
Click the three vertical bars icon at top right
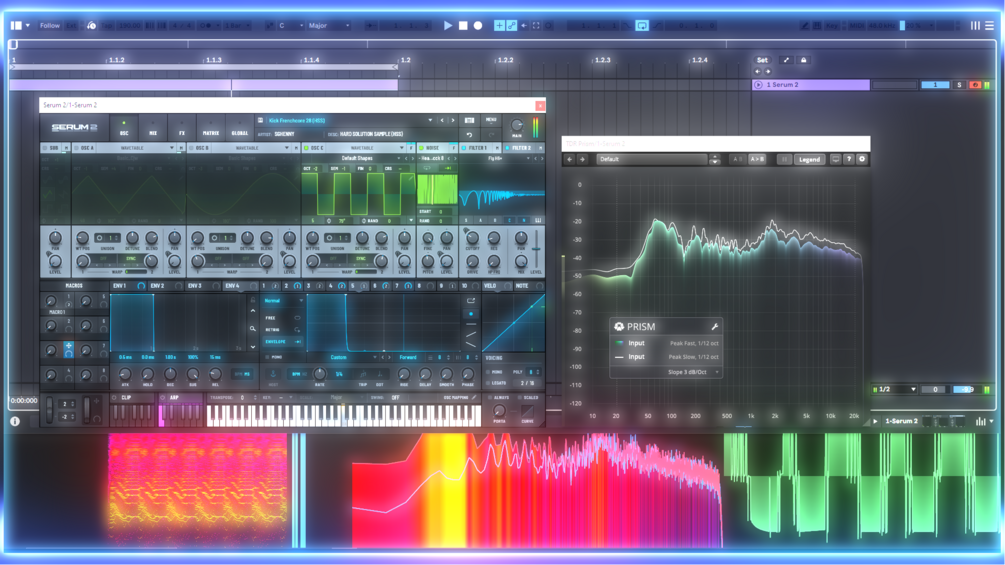tap(975, 26)
